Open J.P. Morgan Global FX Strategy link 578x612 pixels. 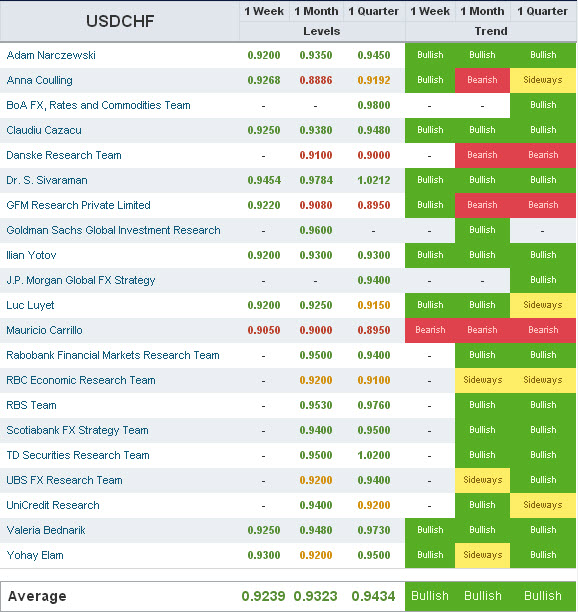pos(81,280)
